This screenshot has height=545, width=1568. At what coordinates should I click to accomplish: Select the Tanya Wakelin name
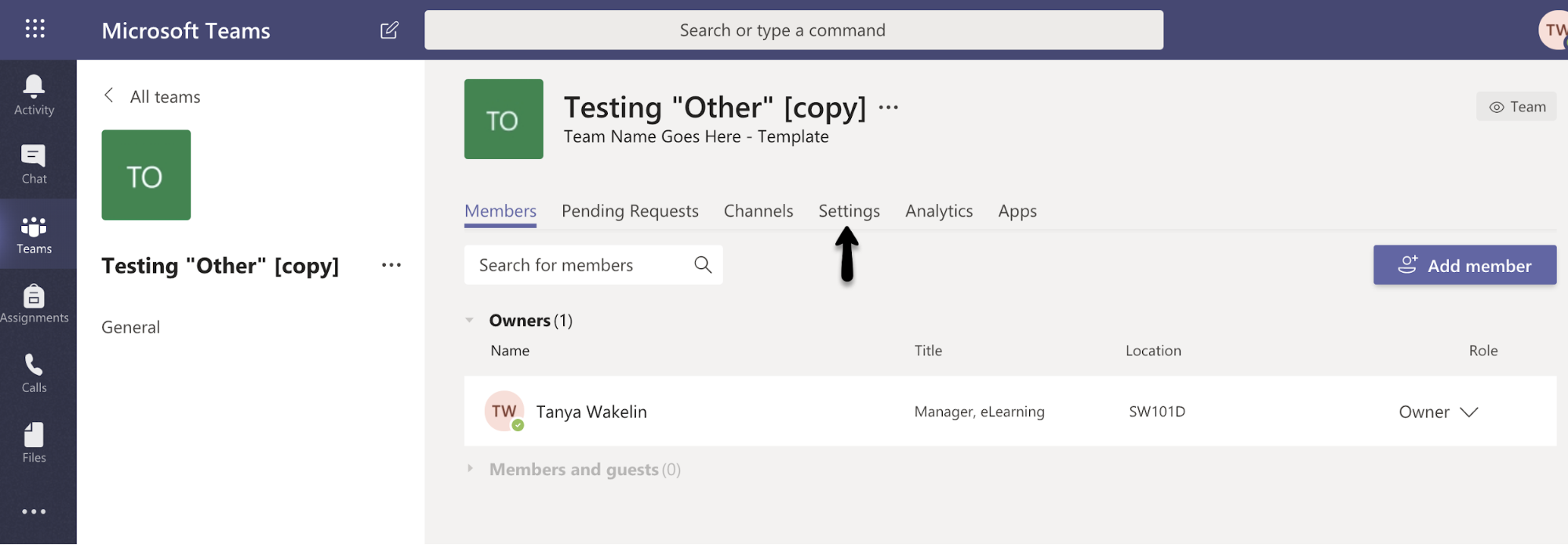coord(591,412)
